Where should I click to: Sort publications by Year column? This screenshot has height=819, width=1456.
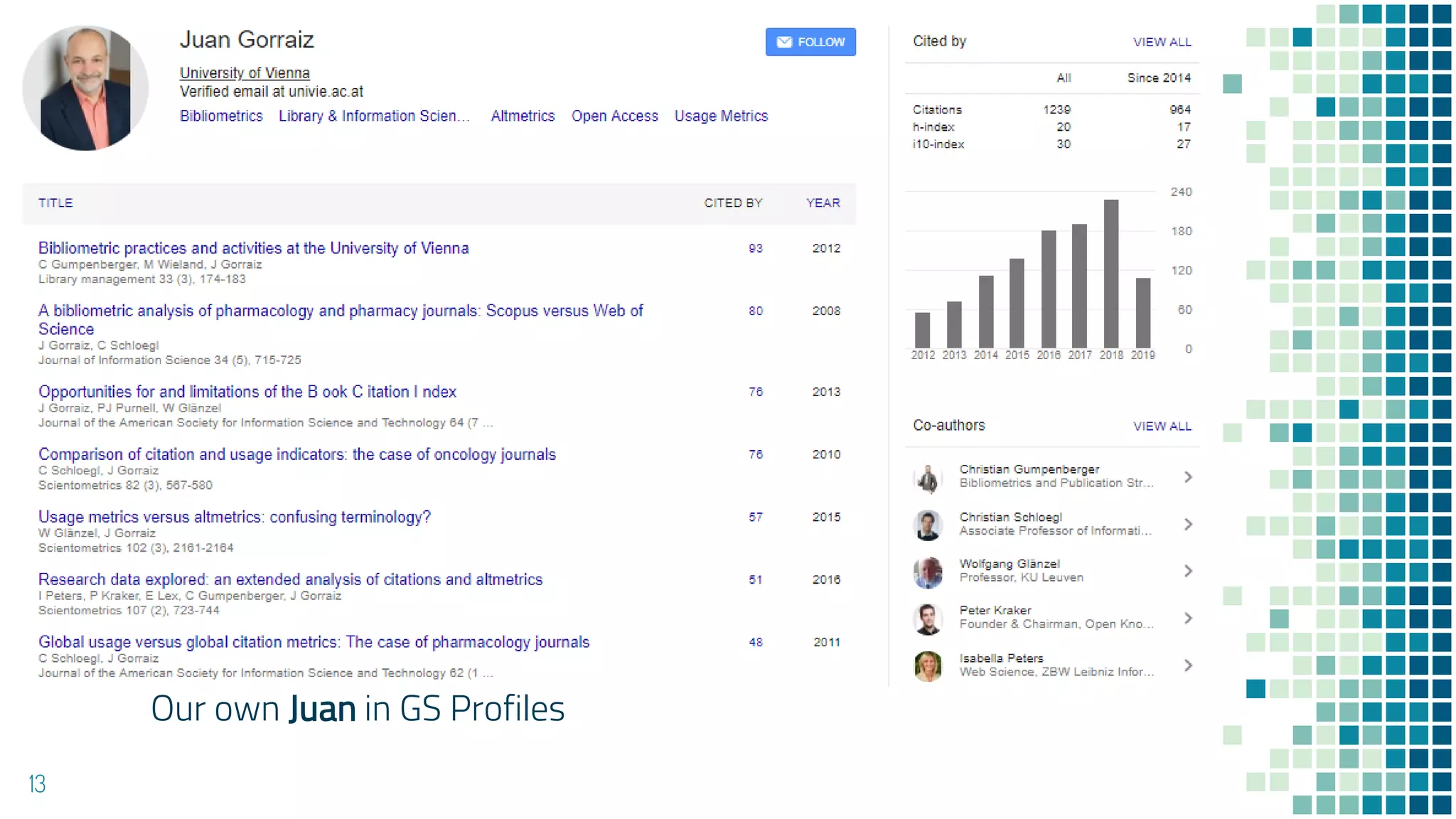click(x=823, y=203)
